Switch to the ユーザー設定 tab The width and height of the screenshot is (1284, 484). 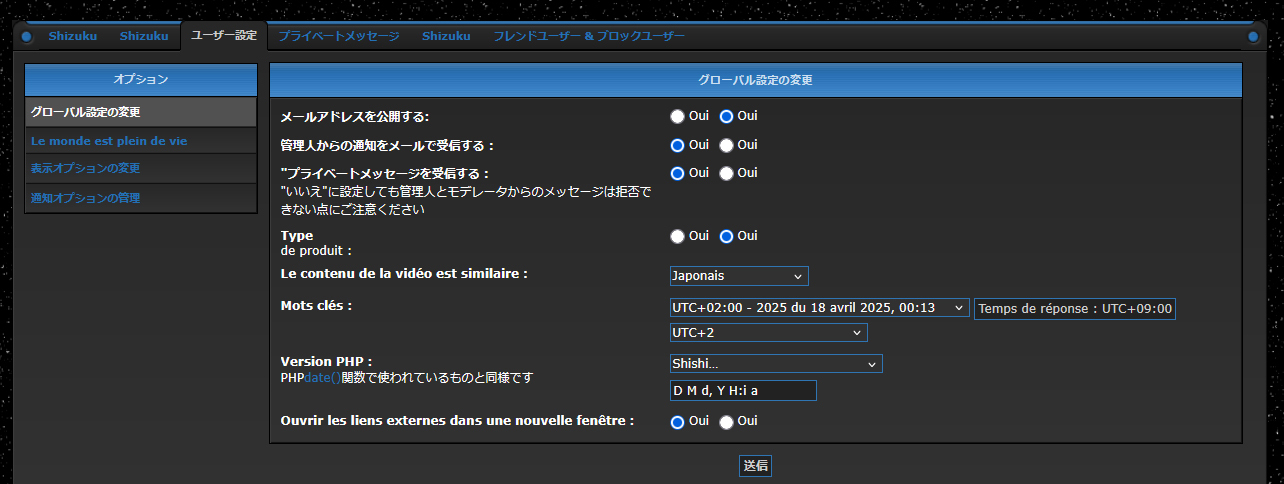224,35
